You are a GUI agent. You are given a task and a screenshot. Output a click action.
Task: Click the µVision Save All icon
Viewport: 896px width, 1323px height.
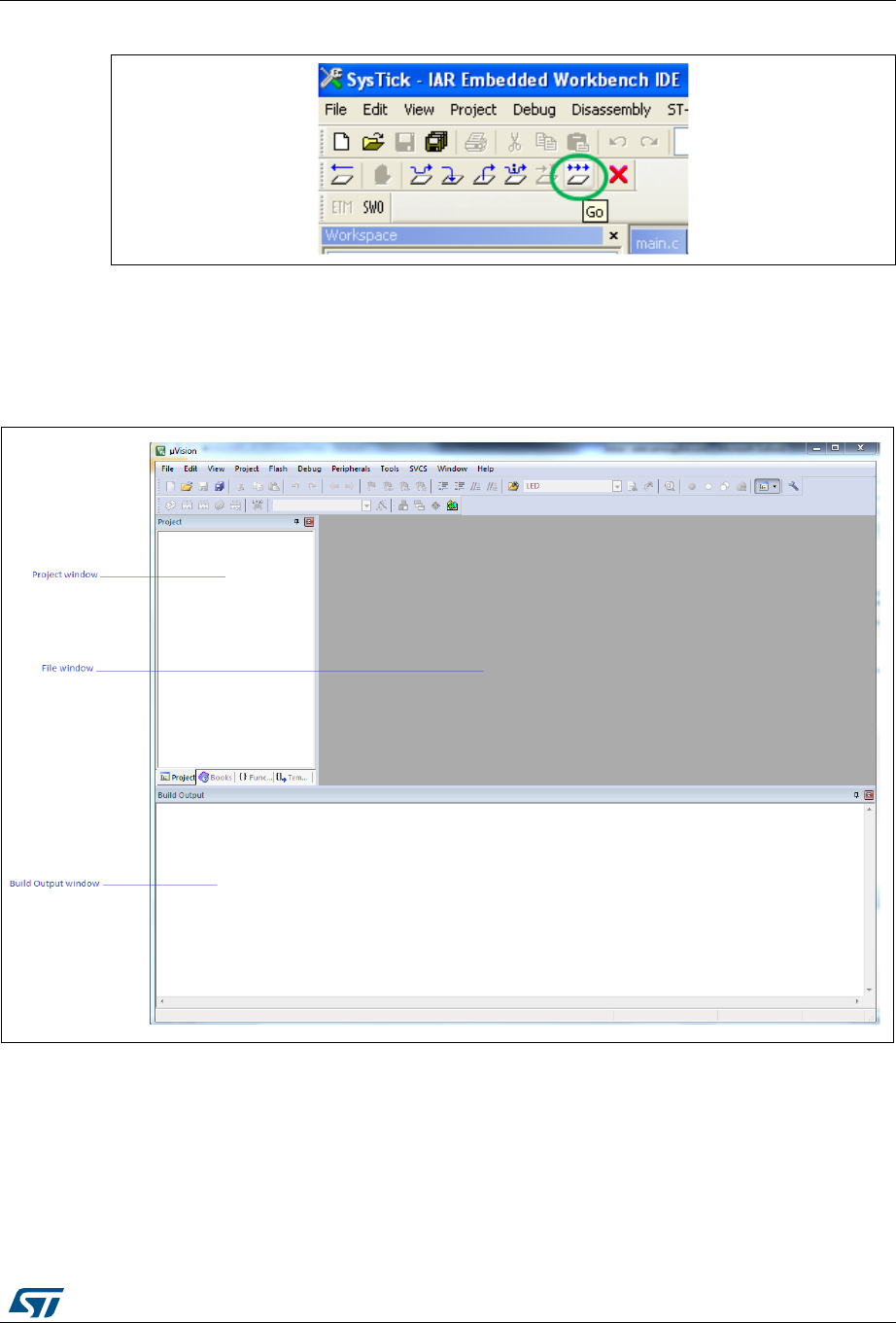219,486
